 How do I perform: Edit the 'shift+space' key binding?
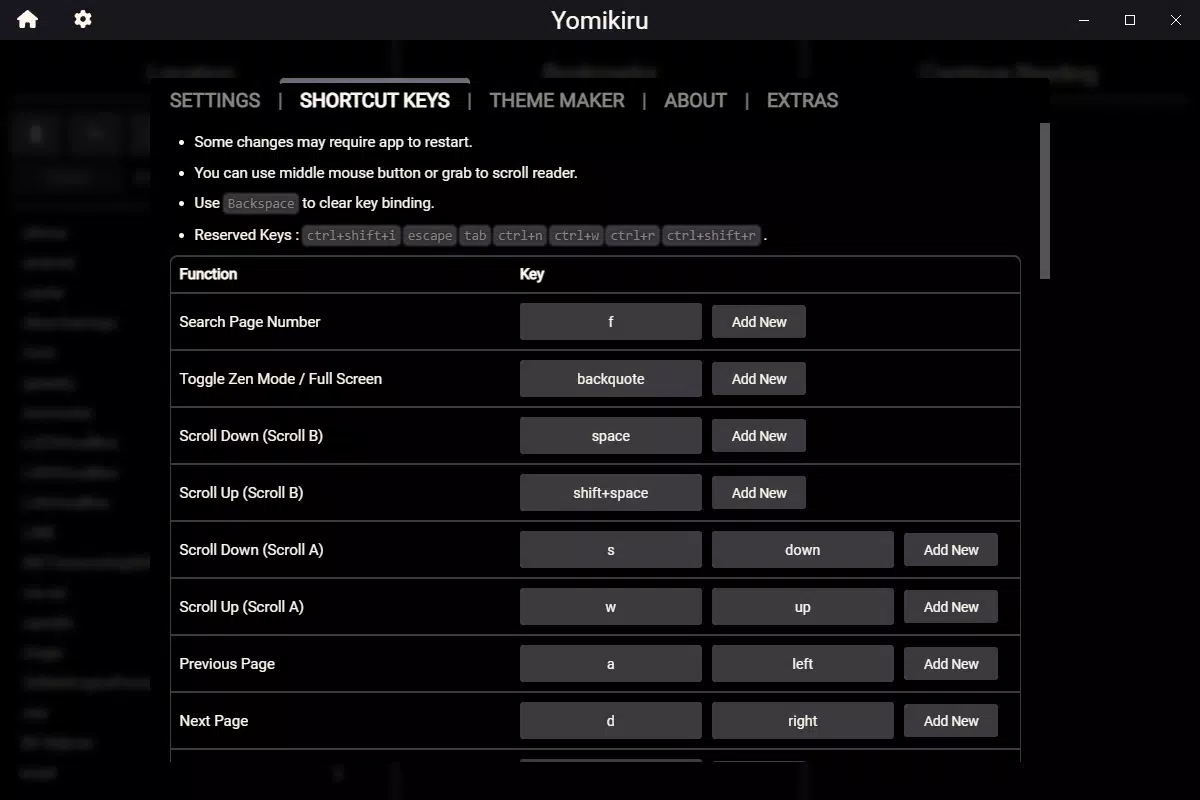click(x=611, y=493)
